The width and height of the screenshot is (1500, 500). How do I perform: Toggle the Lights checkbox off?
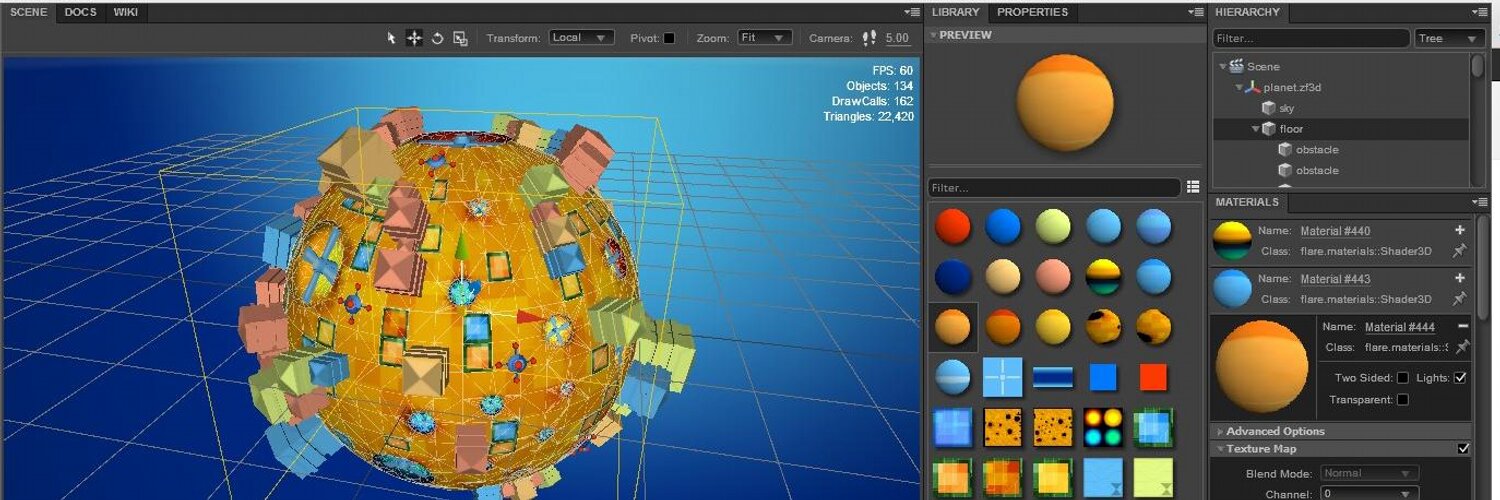tap(1460, 377)
